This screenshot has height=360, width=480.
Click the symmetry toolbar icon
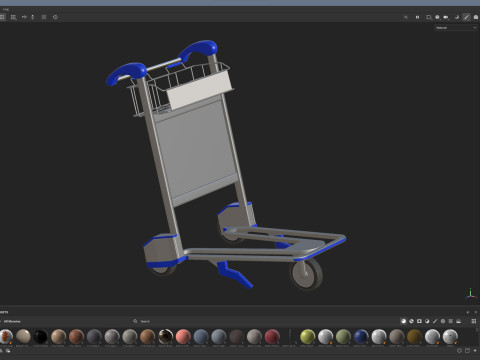pos(24,17)
